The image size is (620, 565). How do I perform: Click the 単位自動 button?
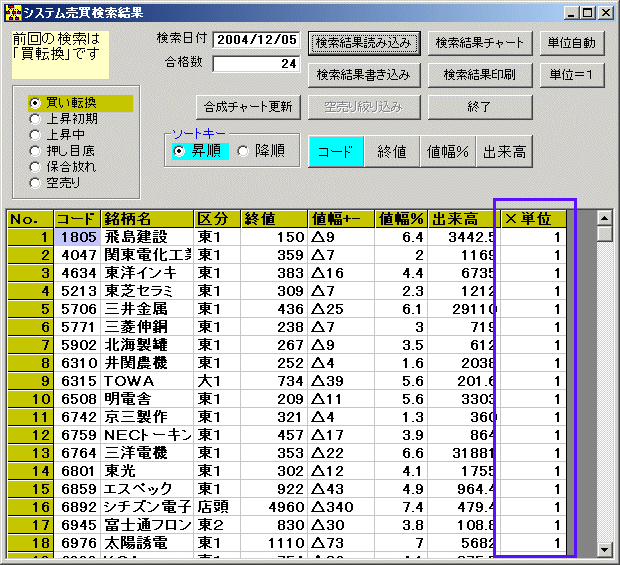[572, 43]
